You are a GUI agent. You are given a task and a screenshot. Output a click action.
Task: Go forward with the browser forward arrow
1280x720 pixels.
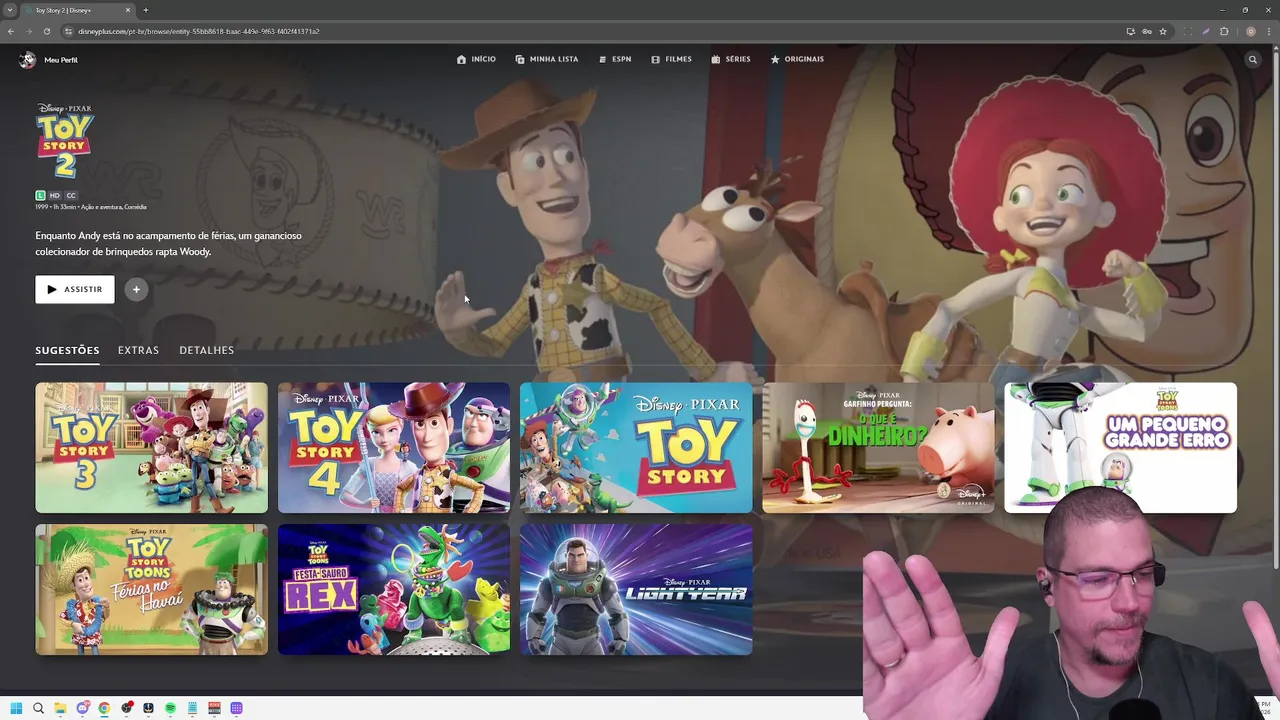pos(28,31)
